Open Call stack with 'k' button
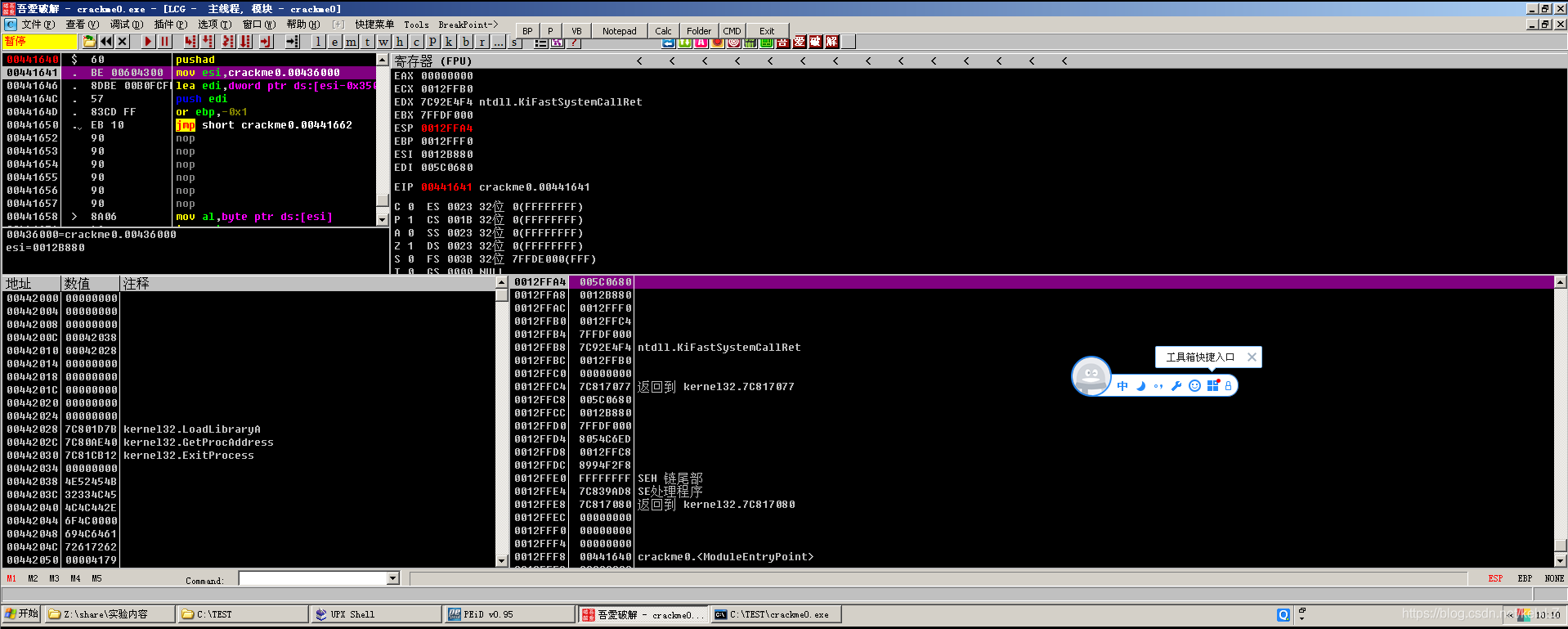The width and height of the screenshot is (1568, 629). [x=449, y=42]
